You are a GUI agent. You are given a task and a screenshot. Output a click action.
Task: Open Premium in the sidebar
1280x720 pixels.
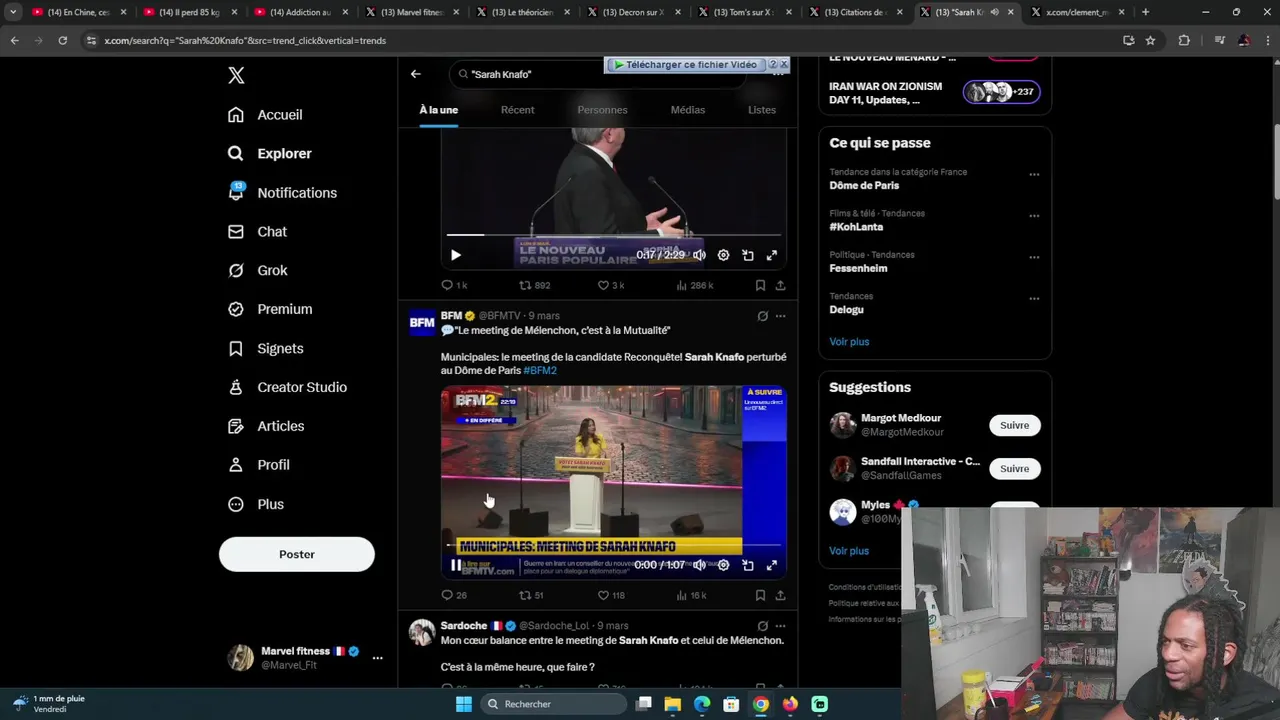coord(270,310)
